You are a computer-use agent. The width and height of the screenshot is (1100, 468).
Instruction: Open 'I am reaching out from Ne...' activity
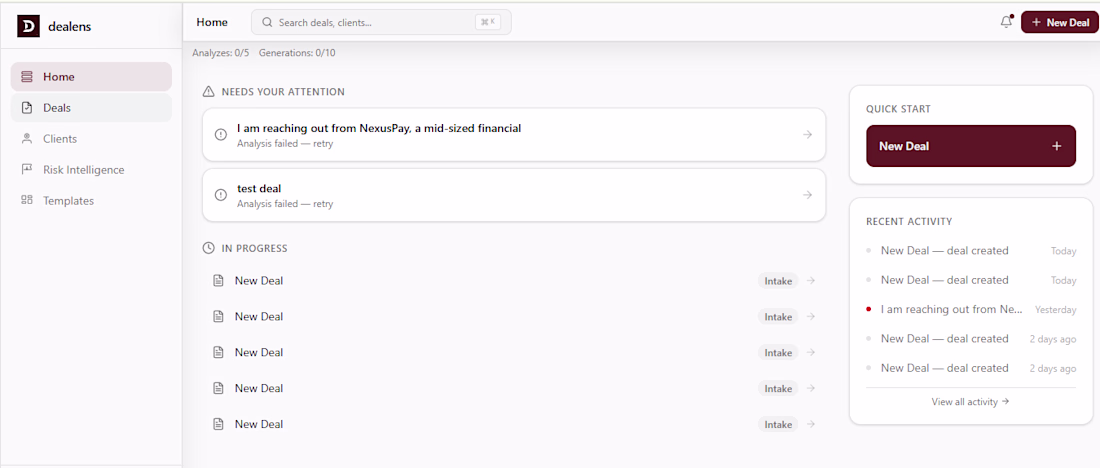click(952, 309)
